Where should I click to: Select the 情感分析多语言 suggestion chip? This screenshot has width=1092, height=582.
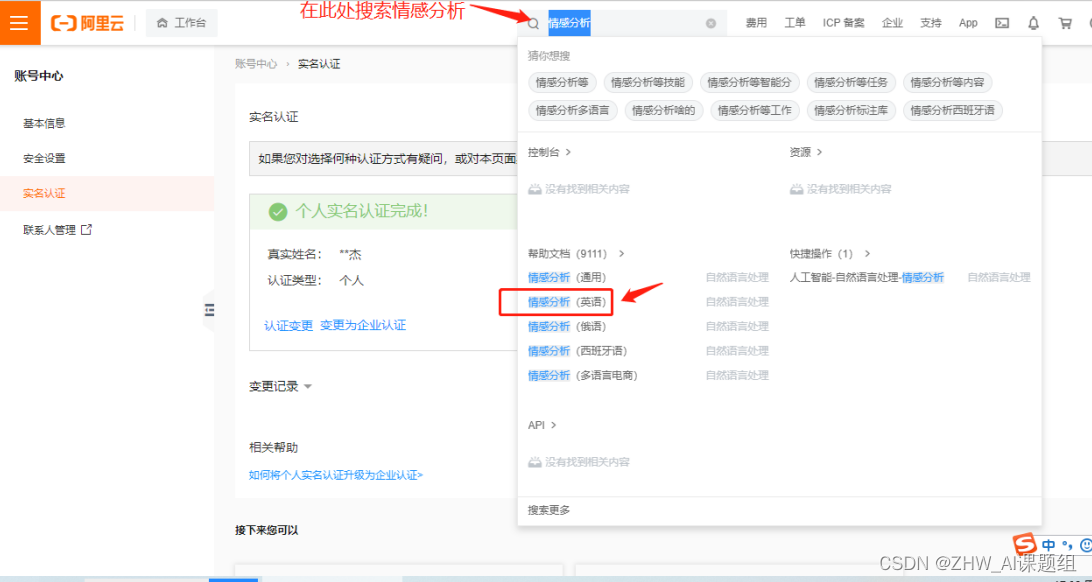(x=572, y=110)
